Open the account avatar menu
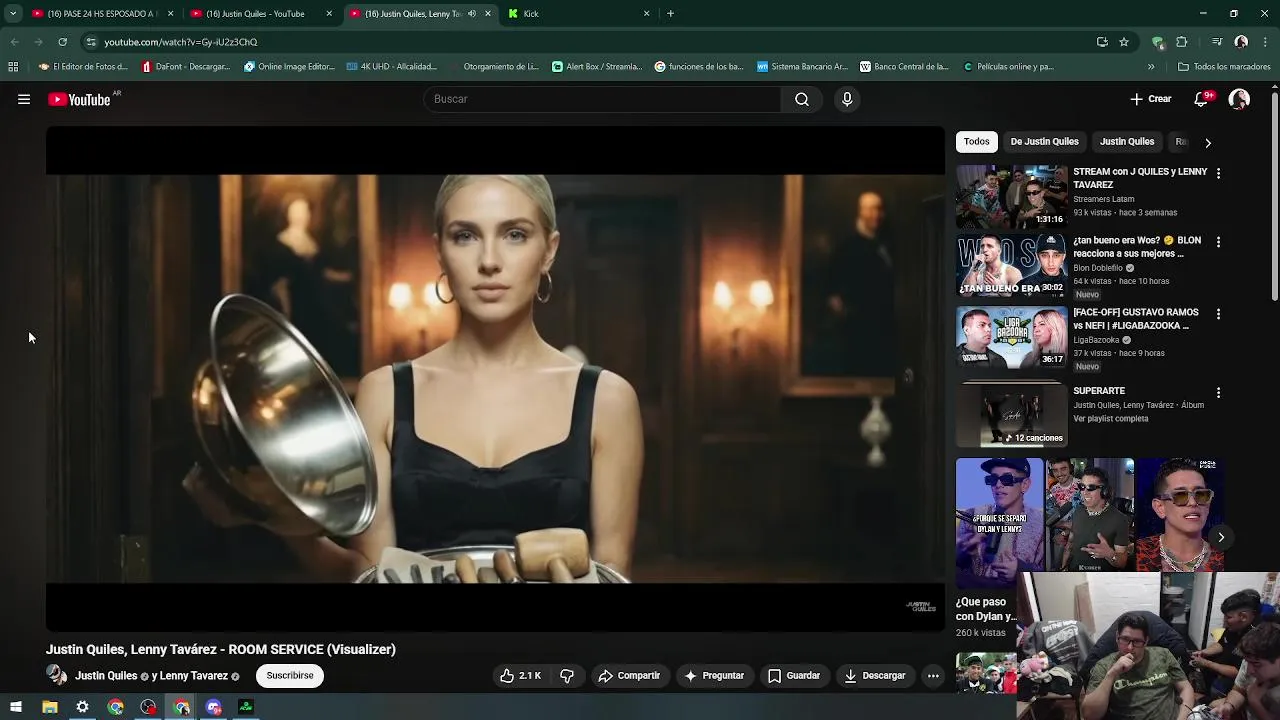Viewport: 1280px width, 720px height. click(1239, 99)
